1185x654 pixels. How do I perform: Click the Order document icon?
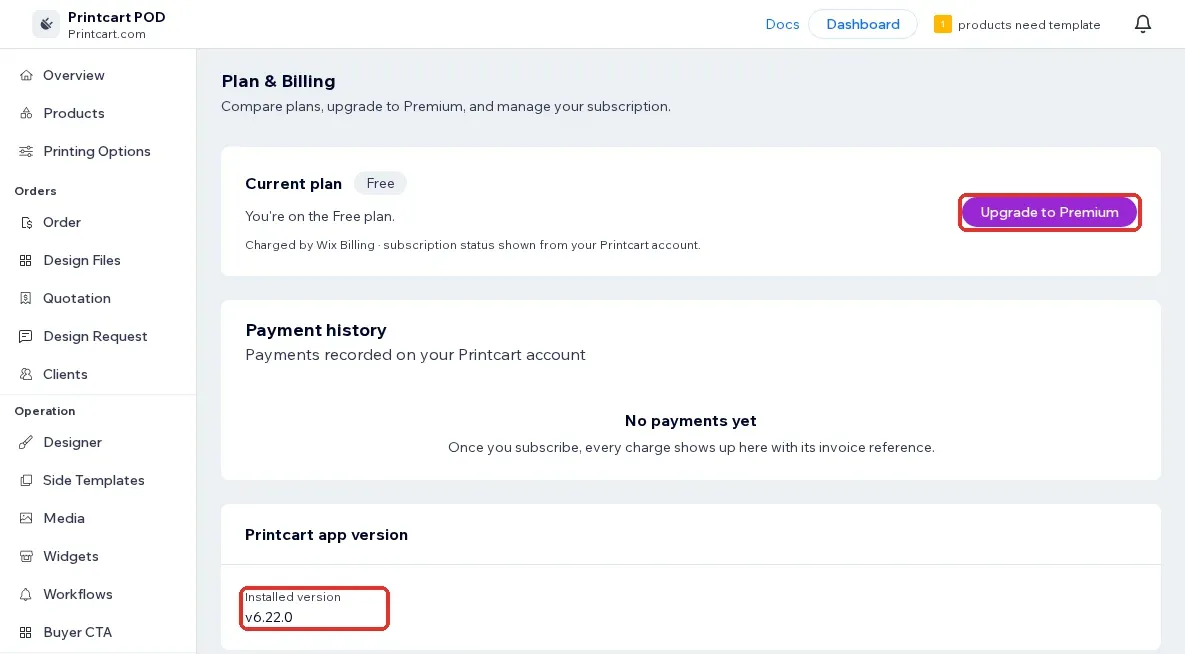coord(26,222)
